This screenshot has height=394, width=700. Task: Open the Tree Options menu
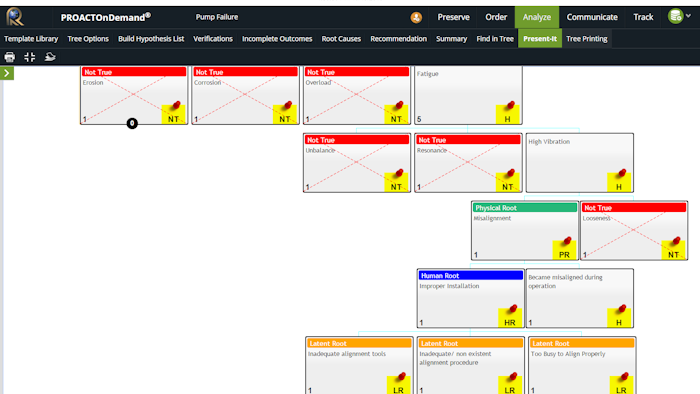(x=88, y=39)
